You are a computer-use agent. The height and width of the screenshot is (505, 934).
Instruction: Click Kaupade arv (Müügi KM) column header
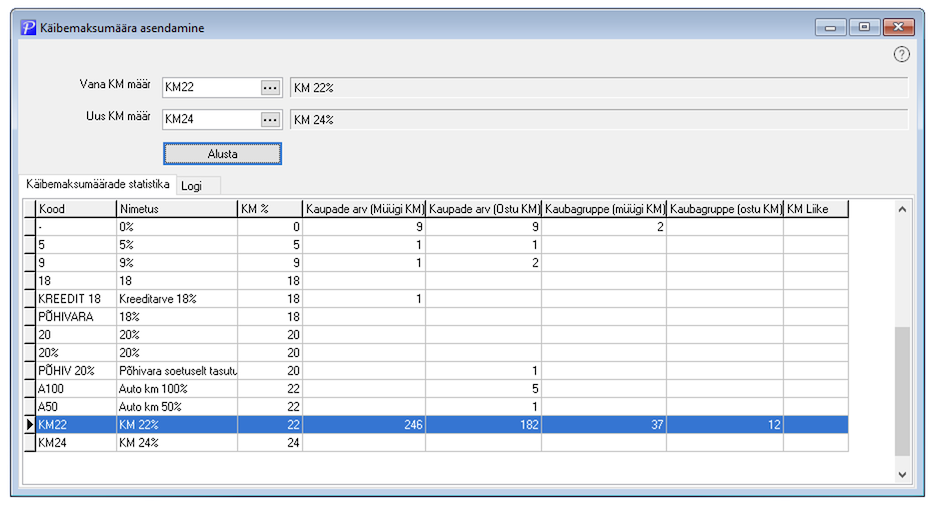pyautogui.click(x=364, y=209)
